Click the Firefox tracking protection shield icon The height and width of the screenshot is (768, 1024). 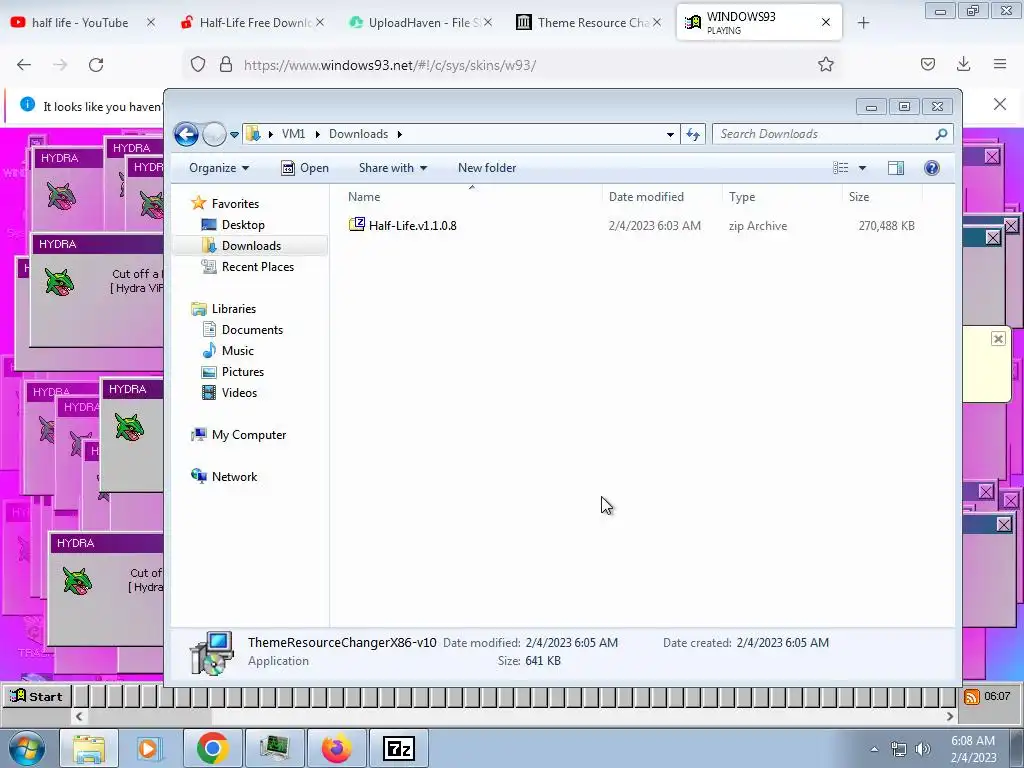(198, 65)
